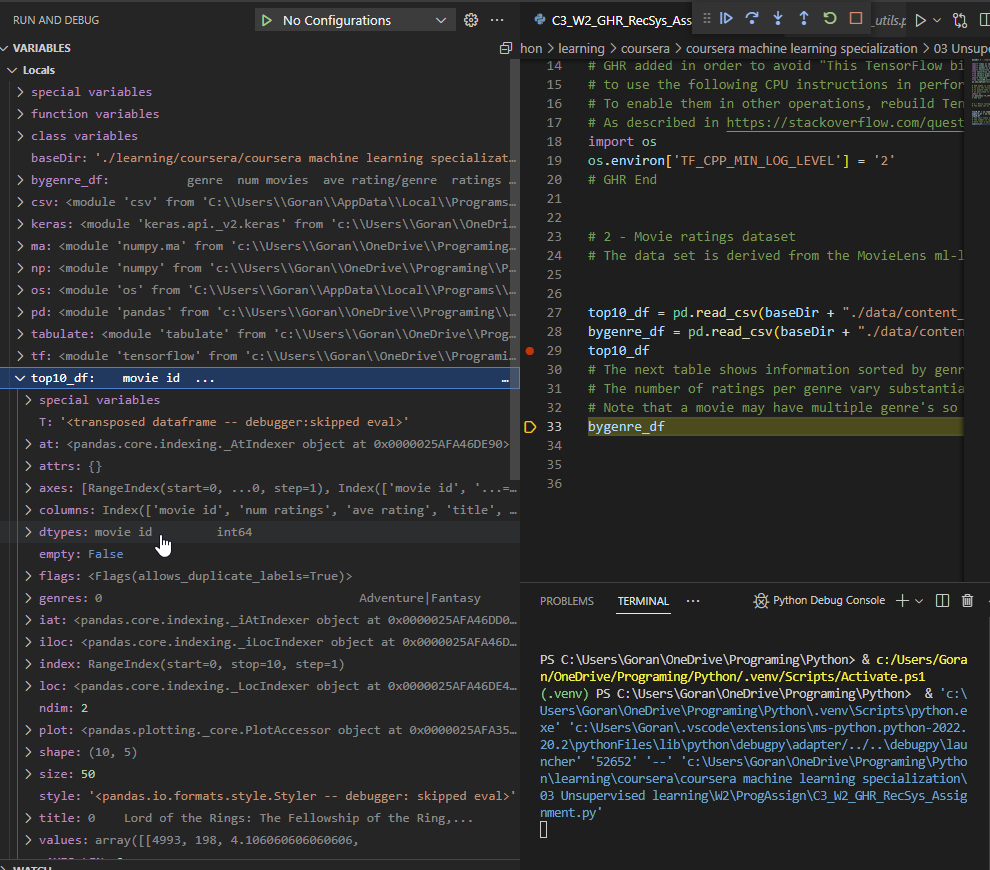Collapse the Locals scope section

[x=13, y=70]
